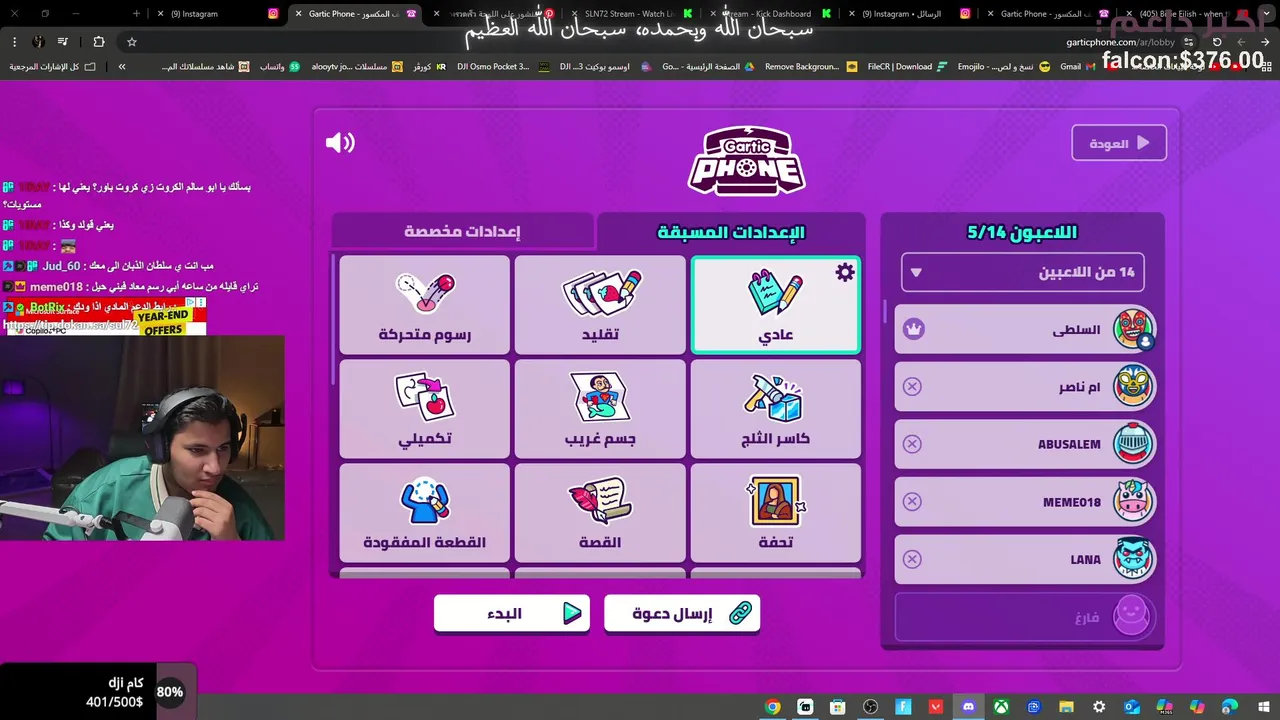The height and width of the screenshot is (720, 1280).
Task: Open a new browser tab with plus
Action: (137, 14)
